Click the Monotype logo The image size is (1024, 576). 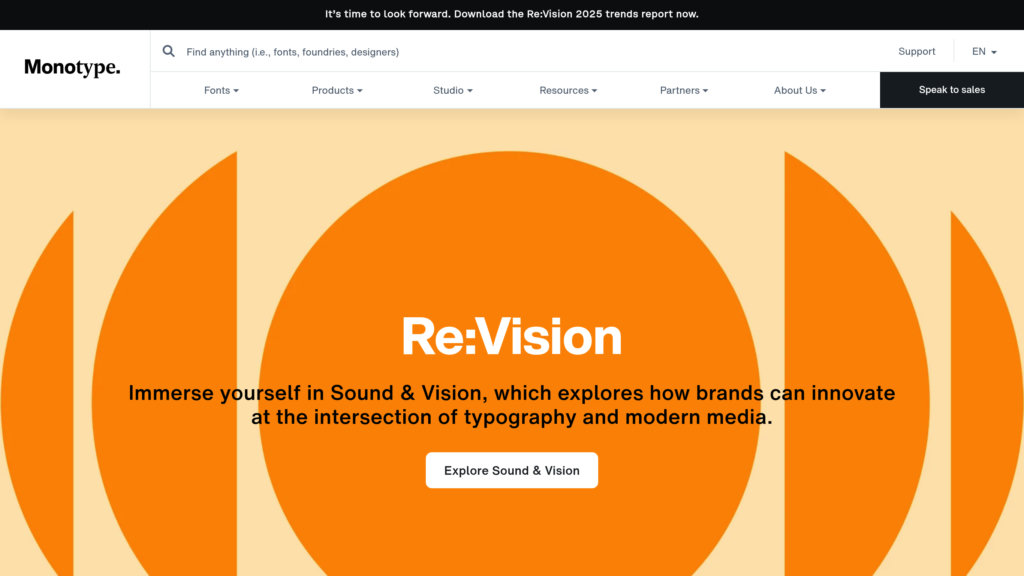(72, 68)
